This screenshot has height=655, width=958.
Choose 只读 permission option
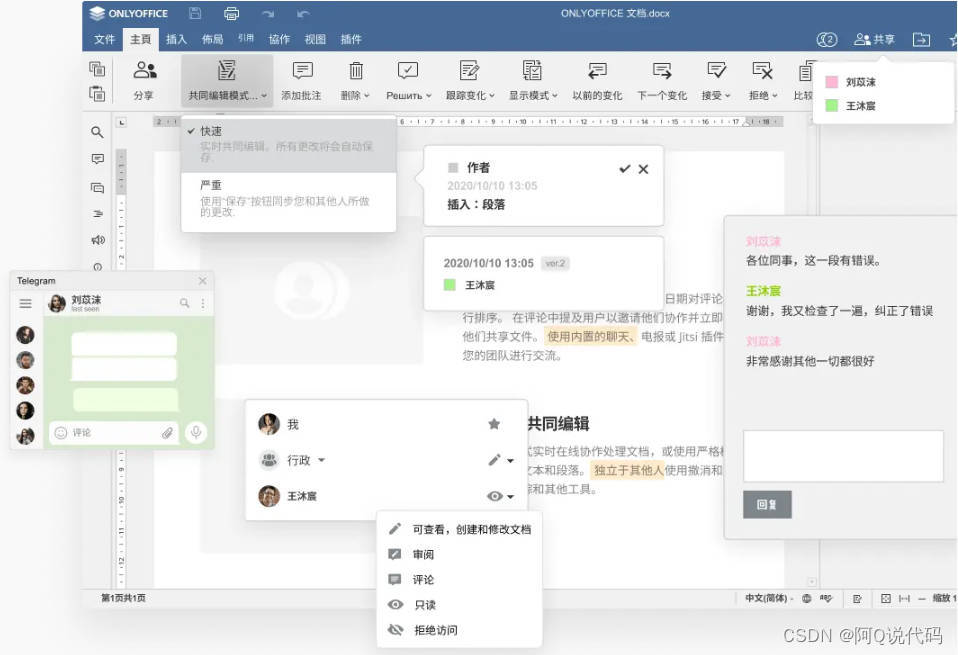pyautogui.click(x=459, y=605)
